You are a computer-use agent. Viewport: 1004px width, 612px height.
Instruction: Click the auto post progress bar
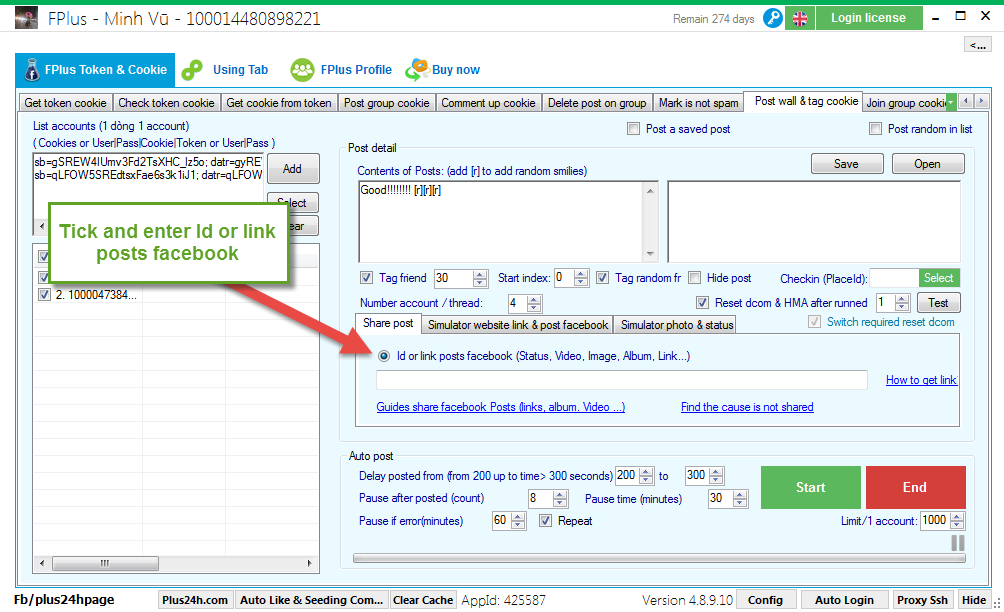660,558
